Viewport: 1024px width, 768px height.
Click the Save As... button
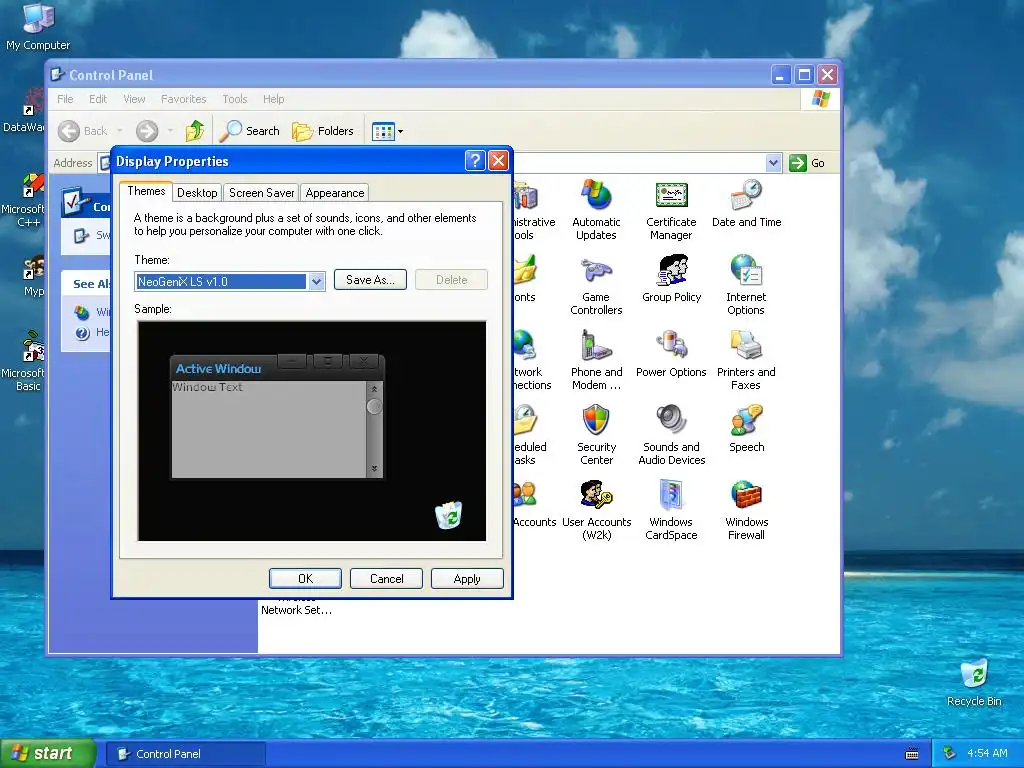click(370, 280)
